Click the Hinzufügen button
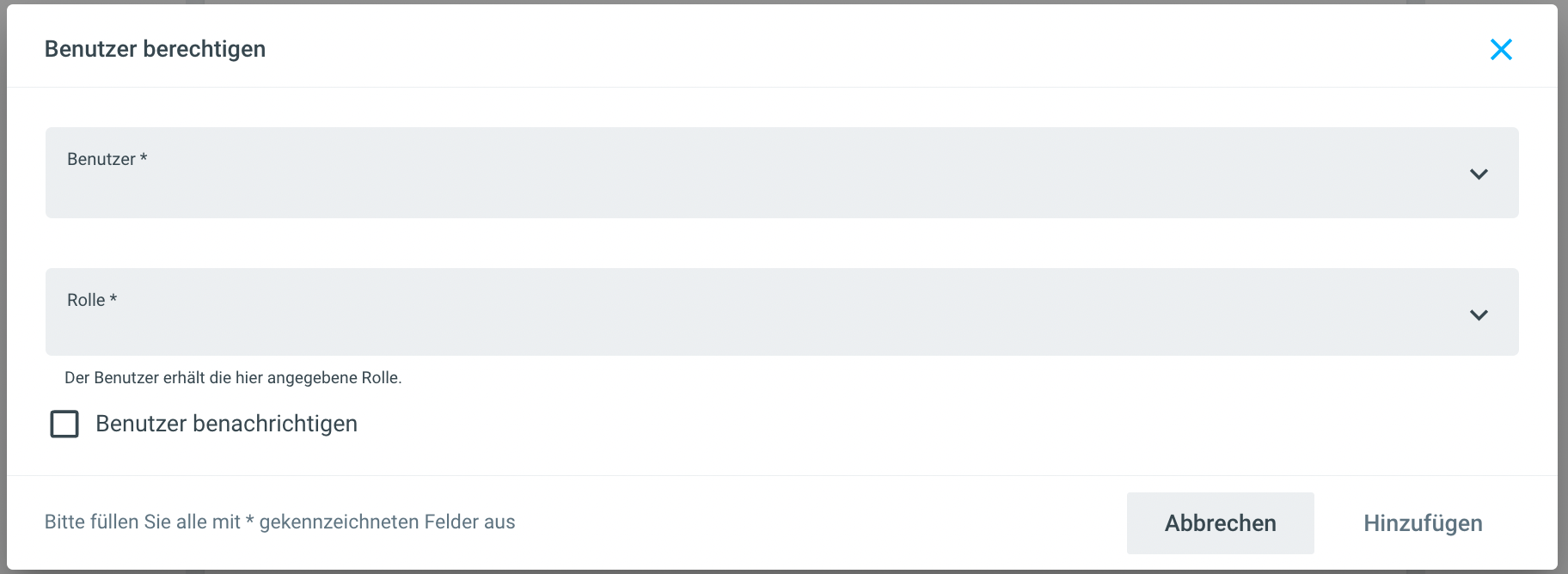 [1422, 523]
